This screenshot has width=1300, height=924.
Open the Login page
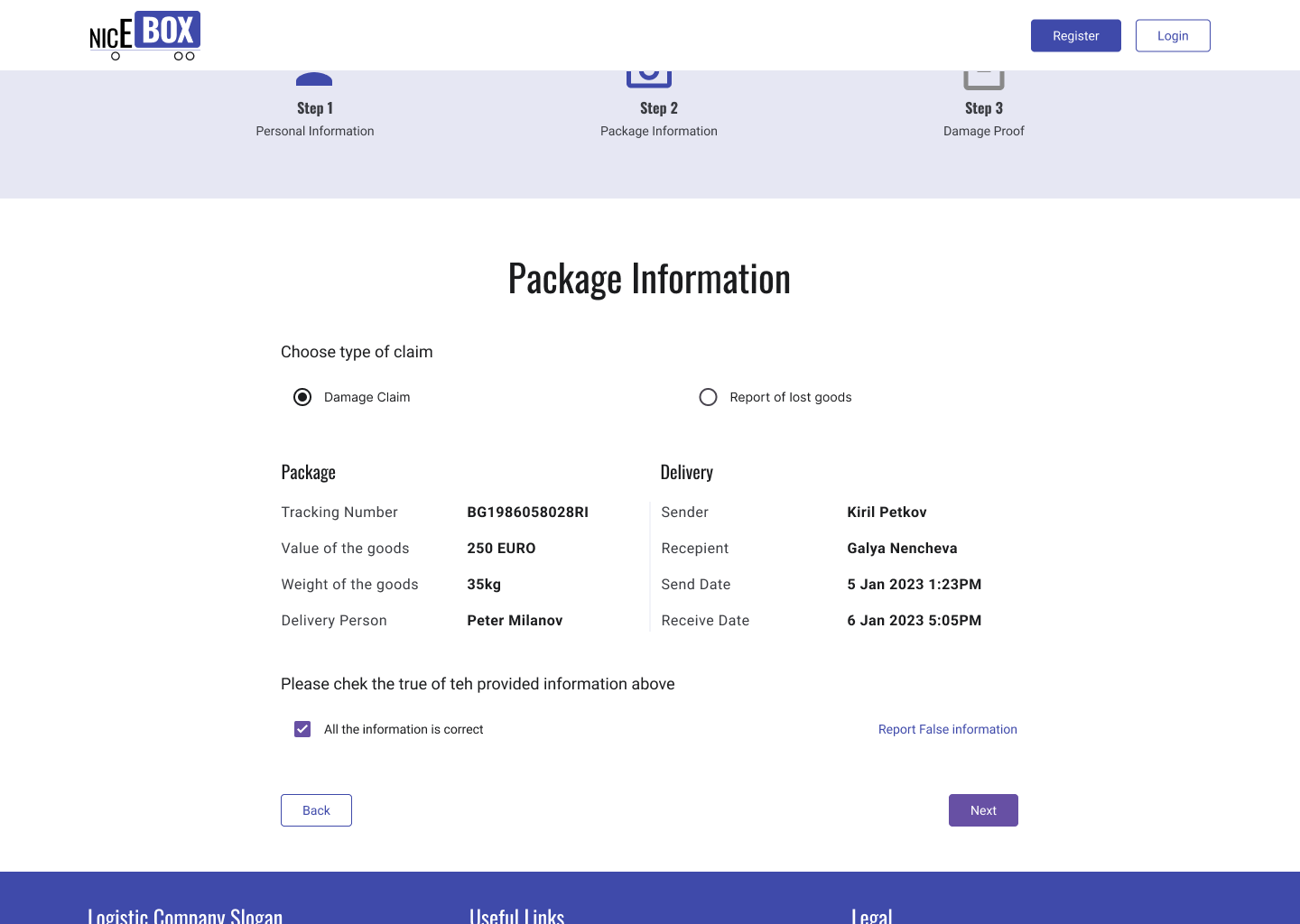pos(1172,36)
